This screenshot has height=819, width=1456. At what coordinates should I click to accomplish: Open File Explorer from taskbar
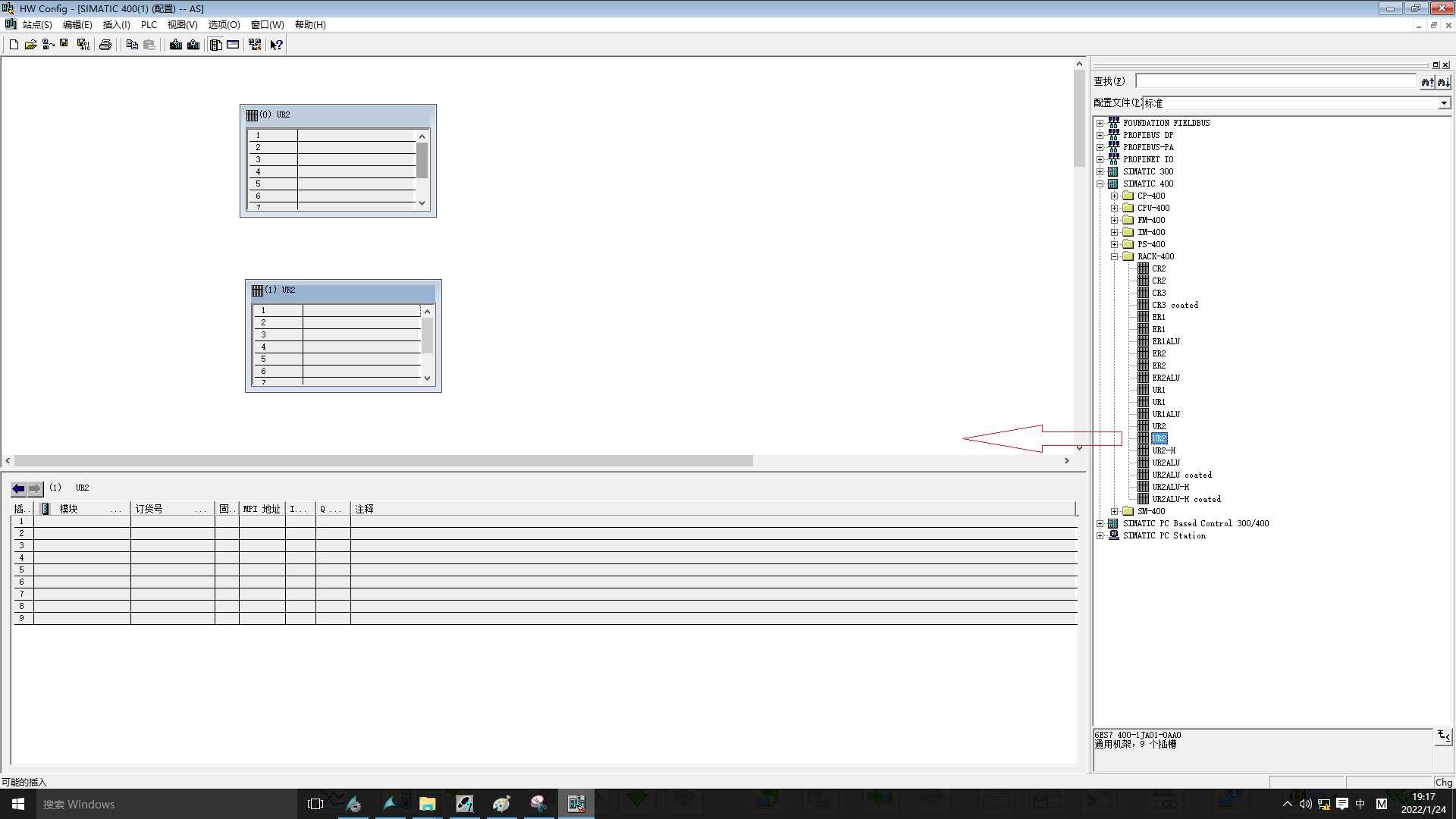point(427,804)
